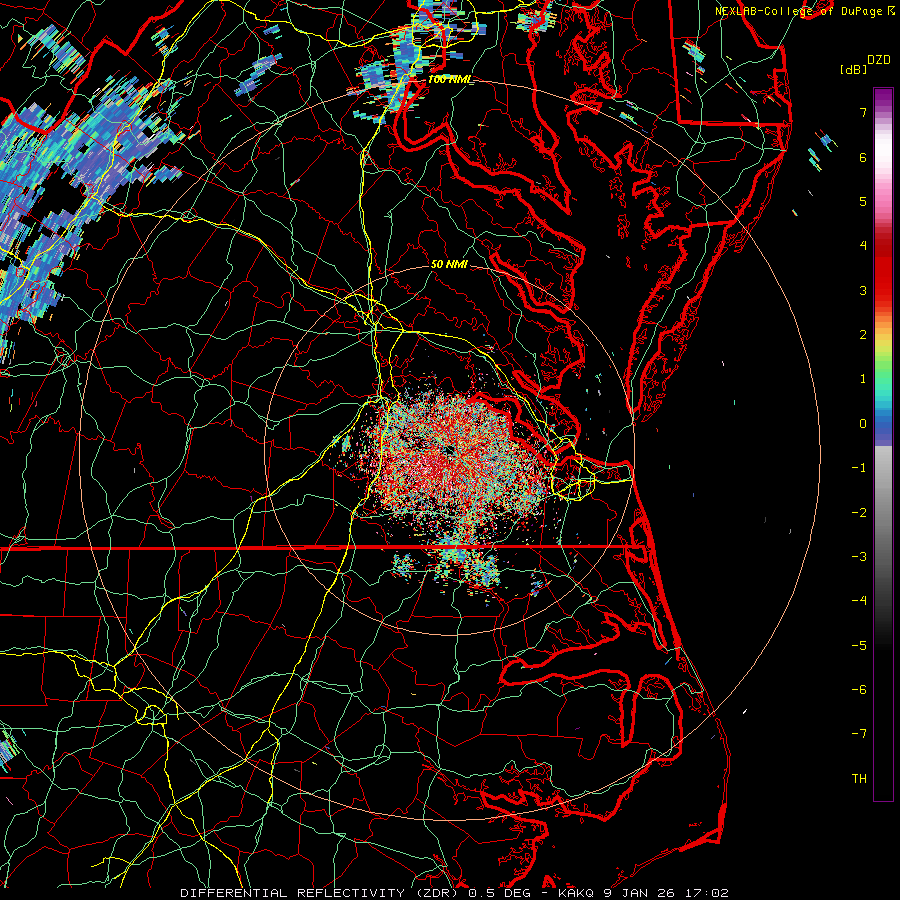
Task: Click the 1 dB scale value
Action: coord(863,379)
